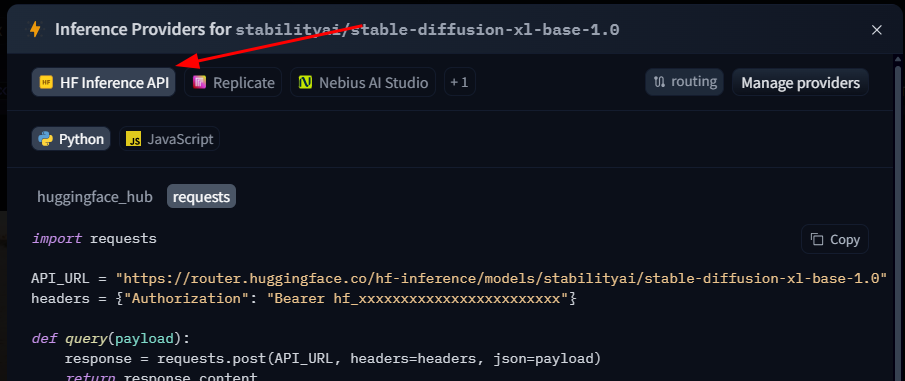Click the API_URL string in the code
The height and width of the screenshot is (381, 905).
[x=501, y=278]
